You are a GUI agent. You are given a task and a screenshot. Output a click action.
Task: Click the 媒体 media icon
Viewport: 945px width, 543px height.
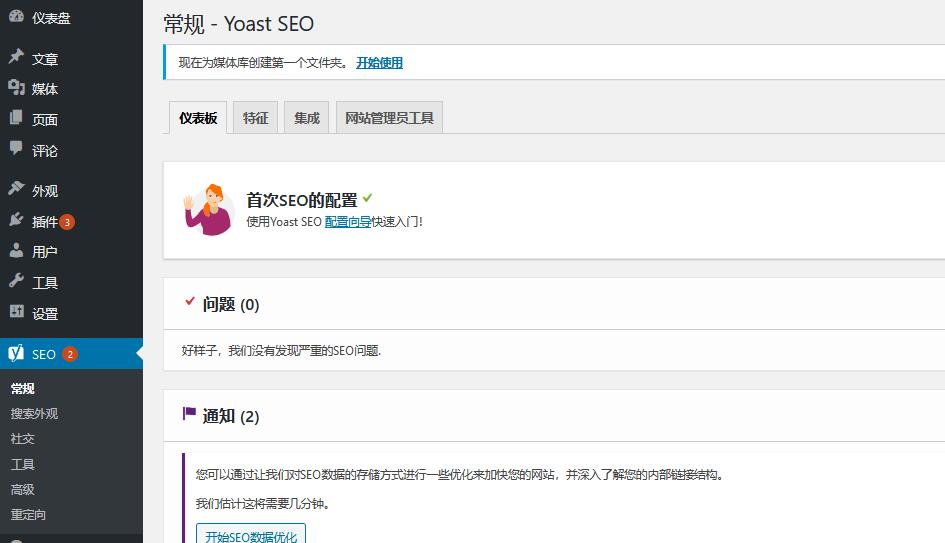16,88
